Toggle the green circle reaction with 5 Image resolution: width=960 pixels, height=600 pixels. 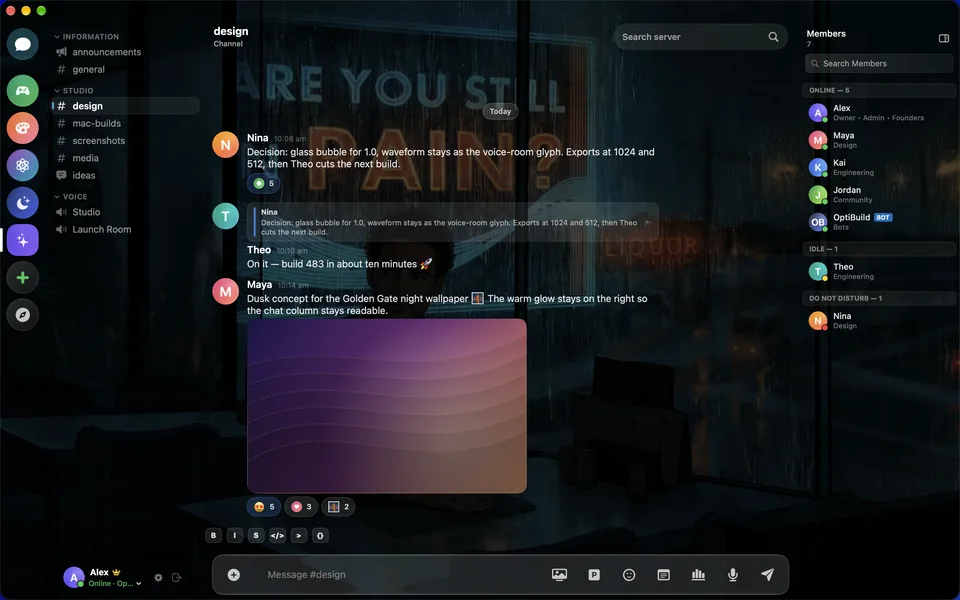[264, 183]
